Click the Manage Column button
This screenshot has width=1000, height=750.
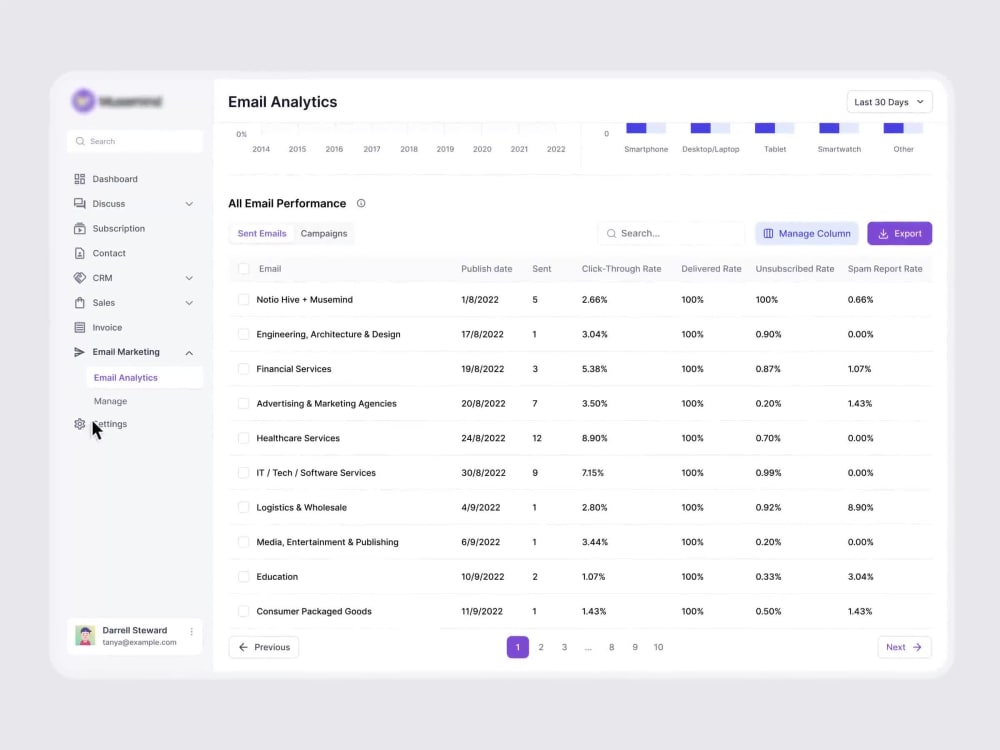[807, 233]
